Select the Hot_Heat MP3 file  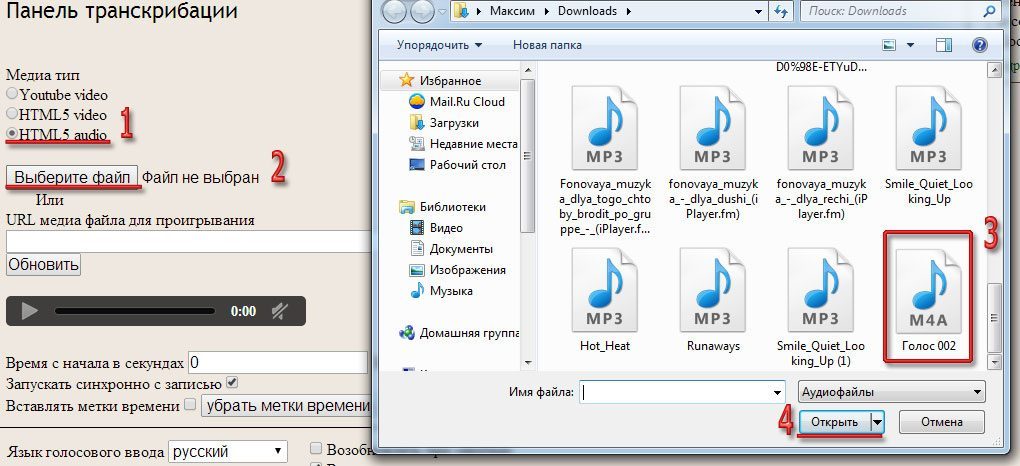tap(604, 298)
